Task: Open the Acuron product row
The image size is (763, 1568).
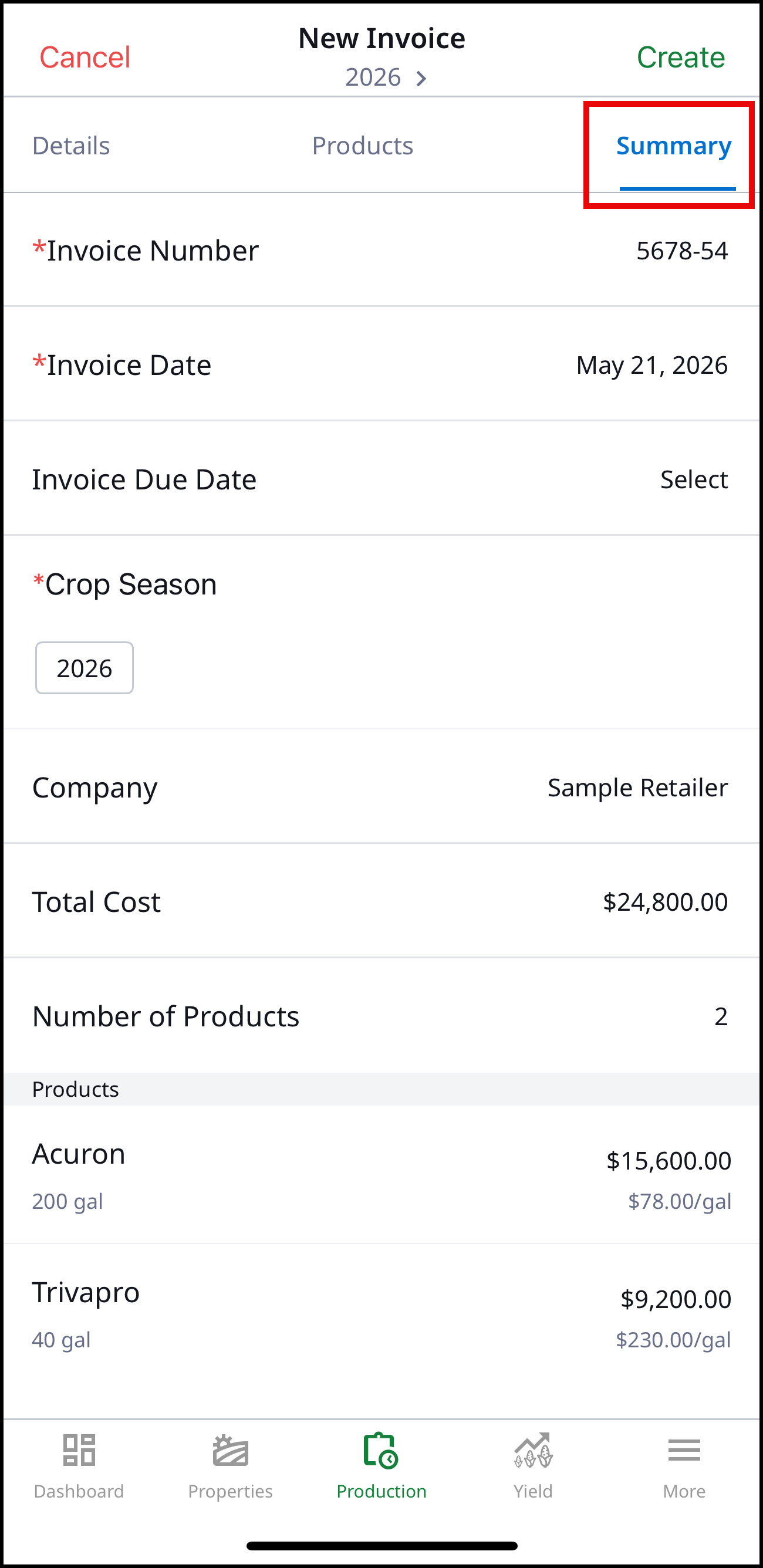Action: click(381, 1175)
